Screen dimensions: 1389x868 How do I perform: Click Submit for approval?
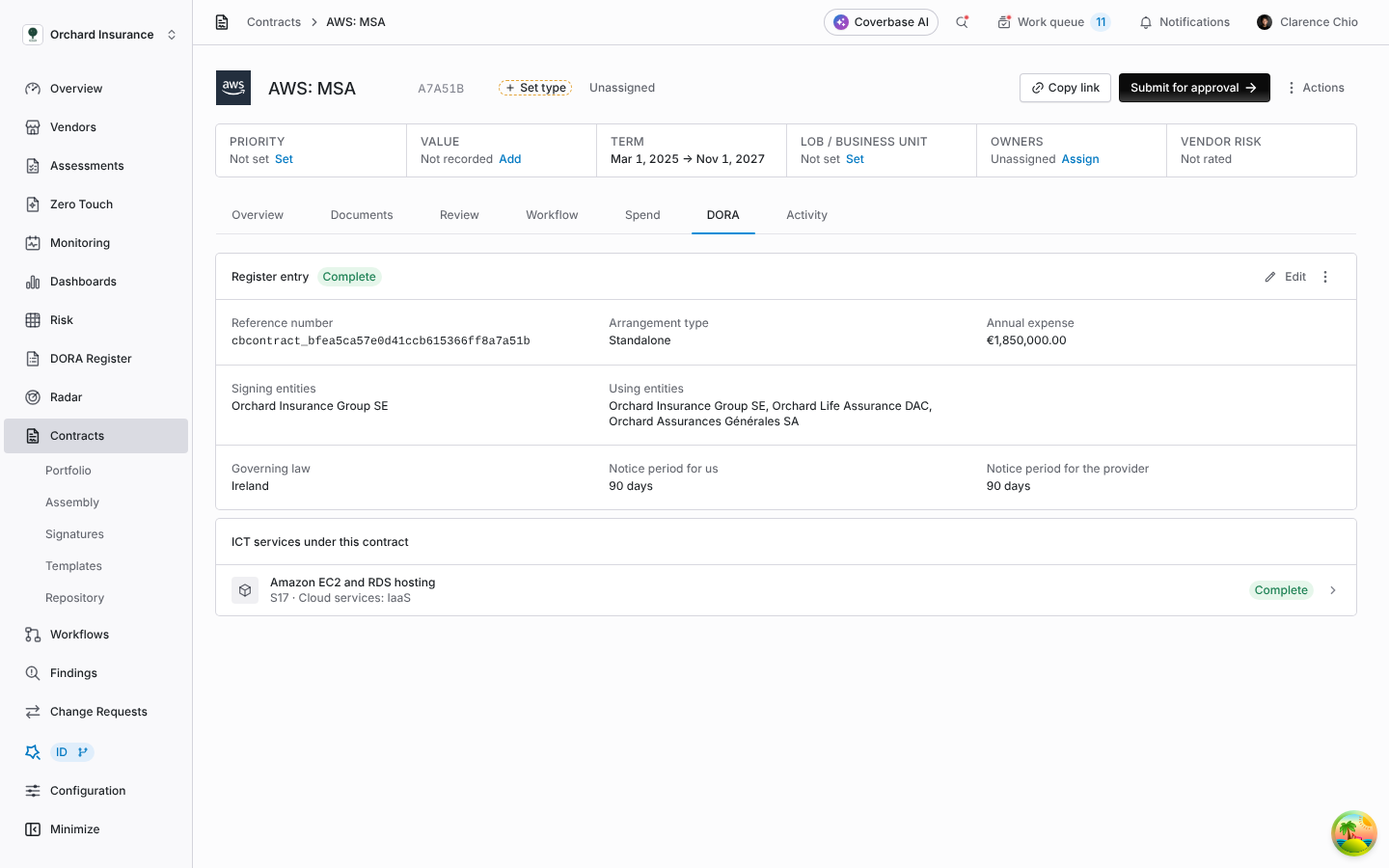coord(1194,88)
